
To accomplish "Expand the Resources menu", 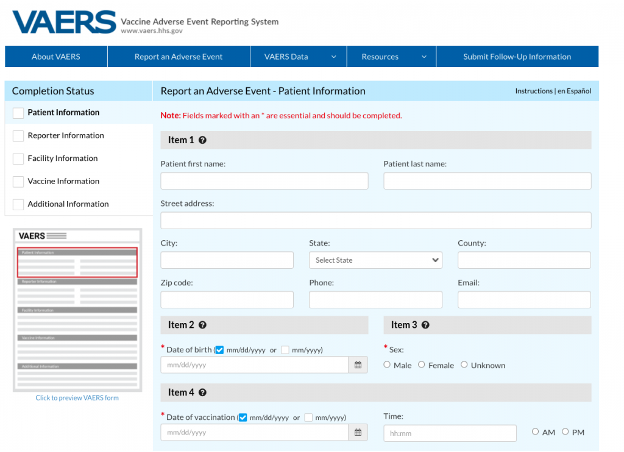I will pos(391,57).
